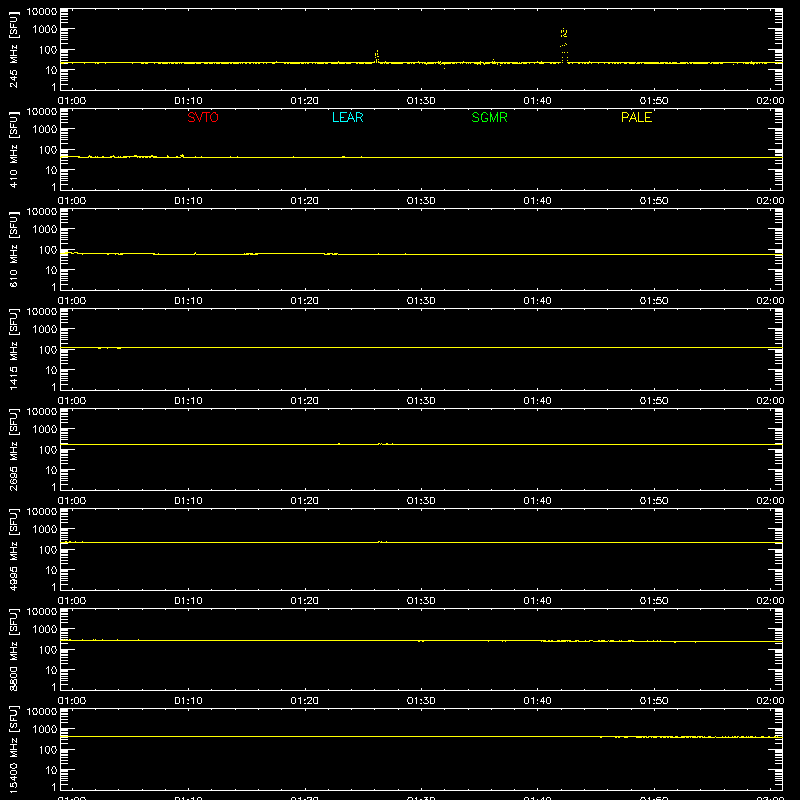Click the small 245 MHz burst spike near 01:26

click(x=377, y=57)
